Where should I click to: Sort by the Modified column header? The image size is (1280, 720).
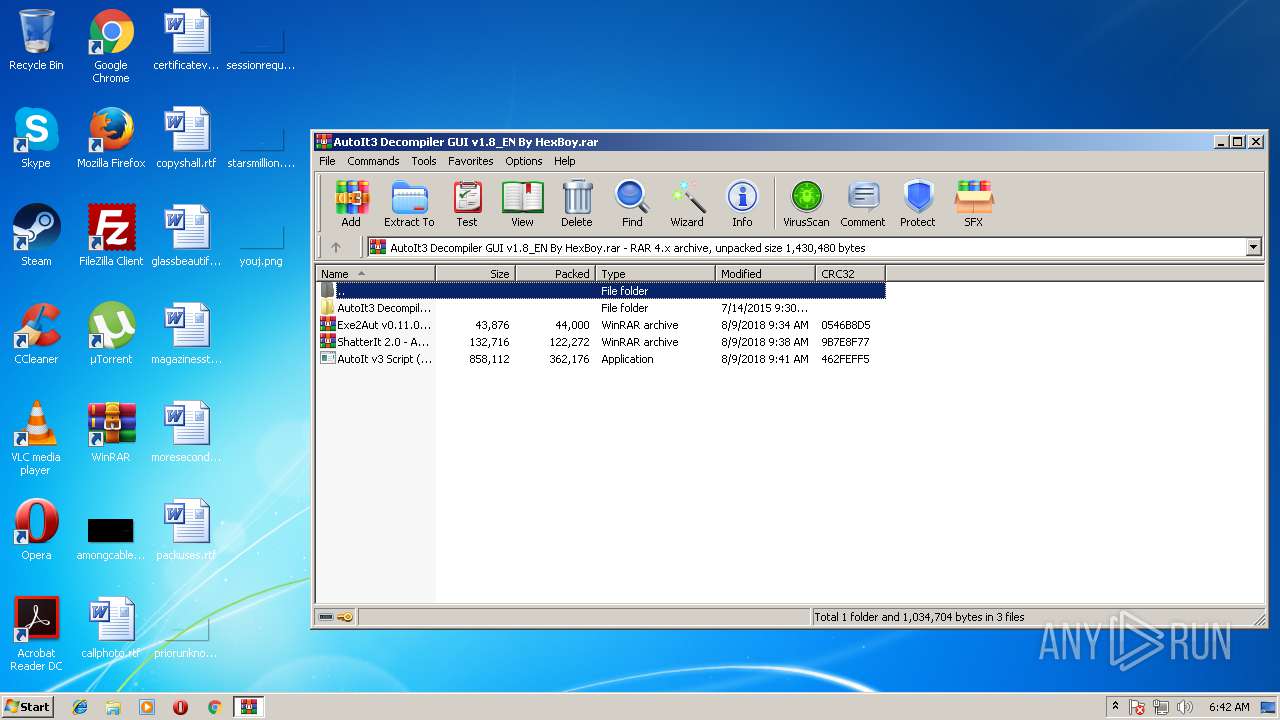[765, 273]
